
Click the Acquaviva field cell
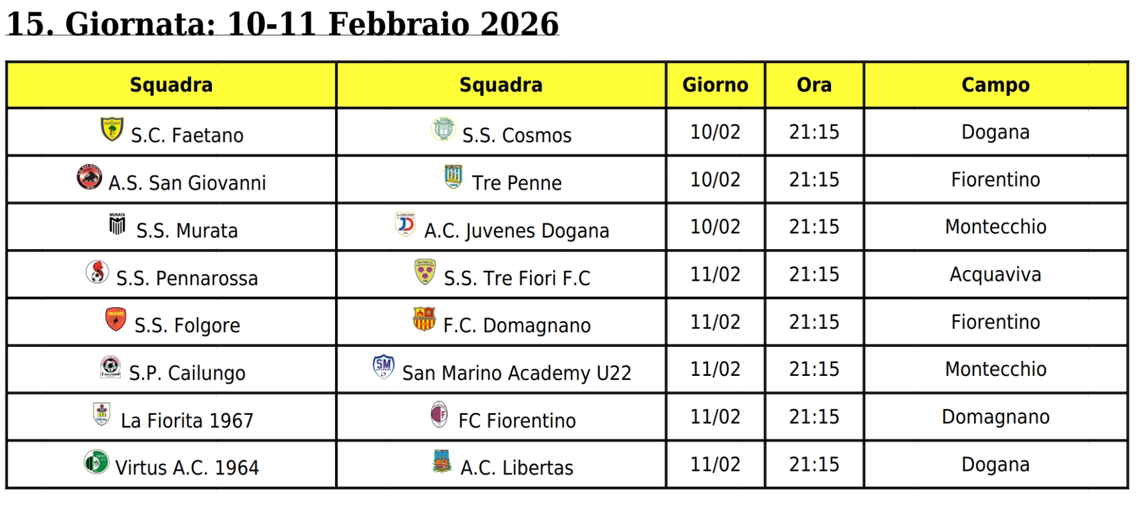[x=995, y=274]
